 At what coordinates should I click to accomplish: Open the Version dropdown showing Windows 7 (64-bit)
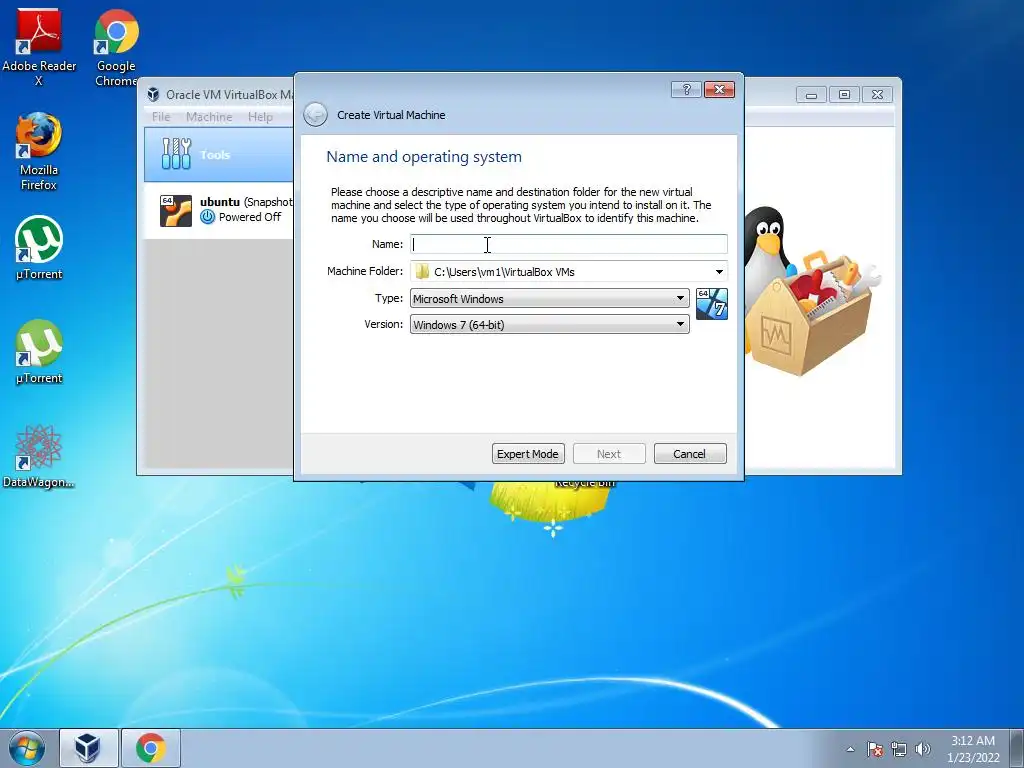pyautogui.click(x=549, y=324)
